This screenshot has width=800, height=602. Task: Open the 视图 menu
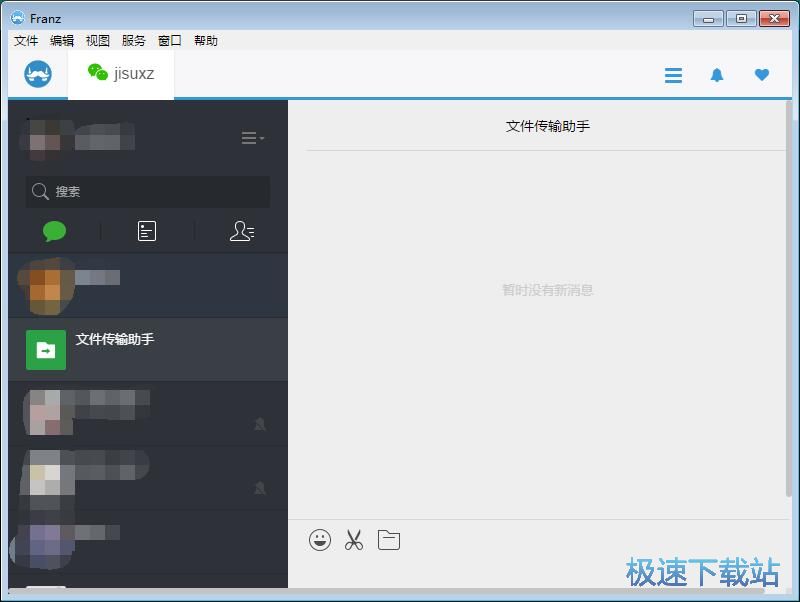pos(97,40)
